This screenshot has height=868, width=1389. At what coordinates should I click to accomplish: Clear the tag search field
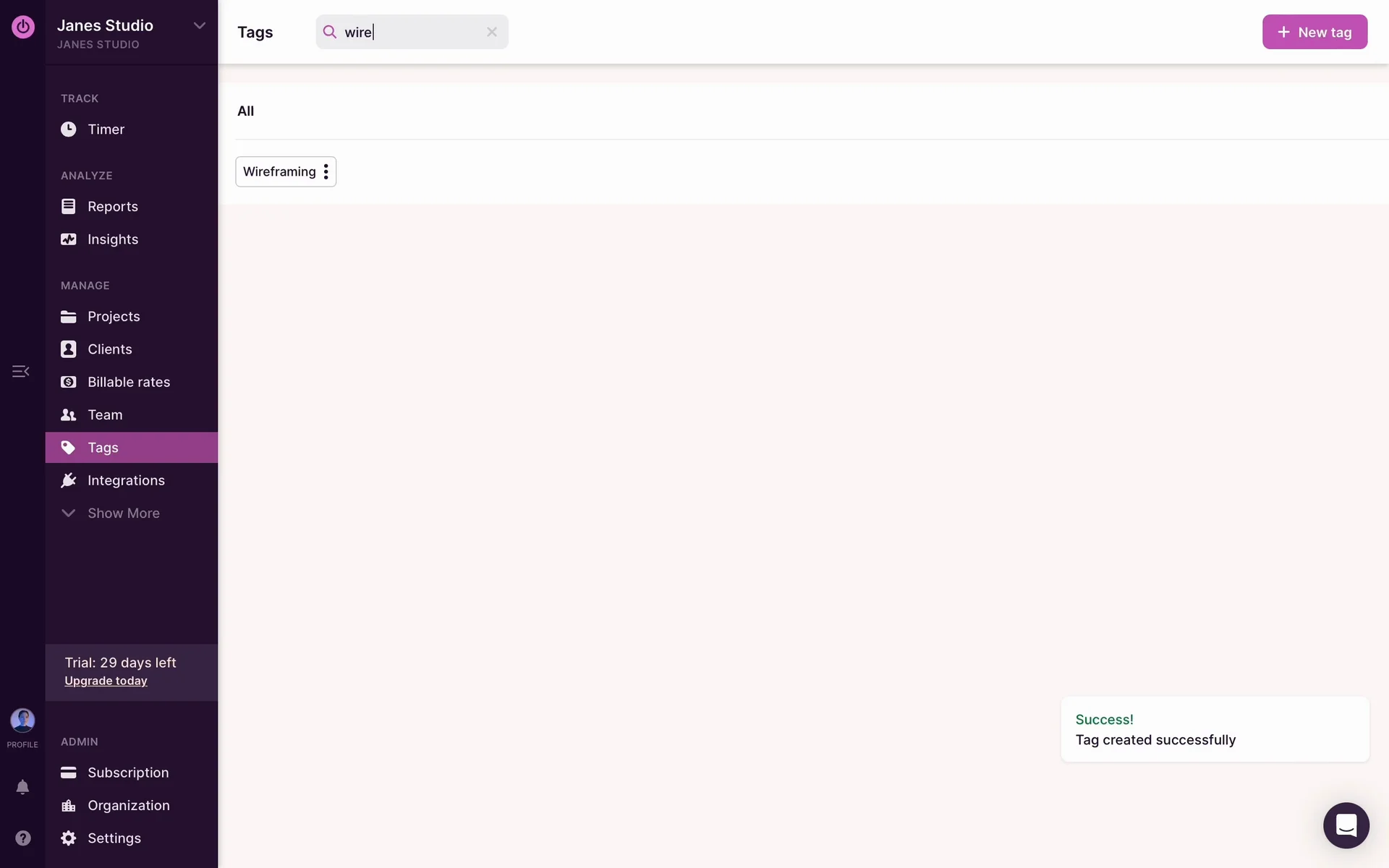[x=492, y=32]
